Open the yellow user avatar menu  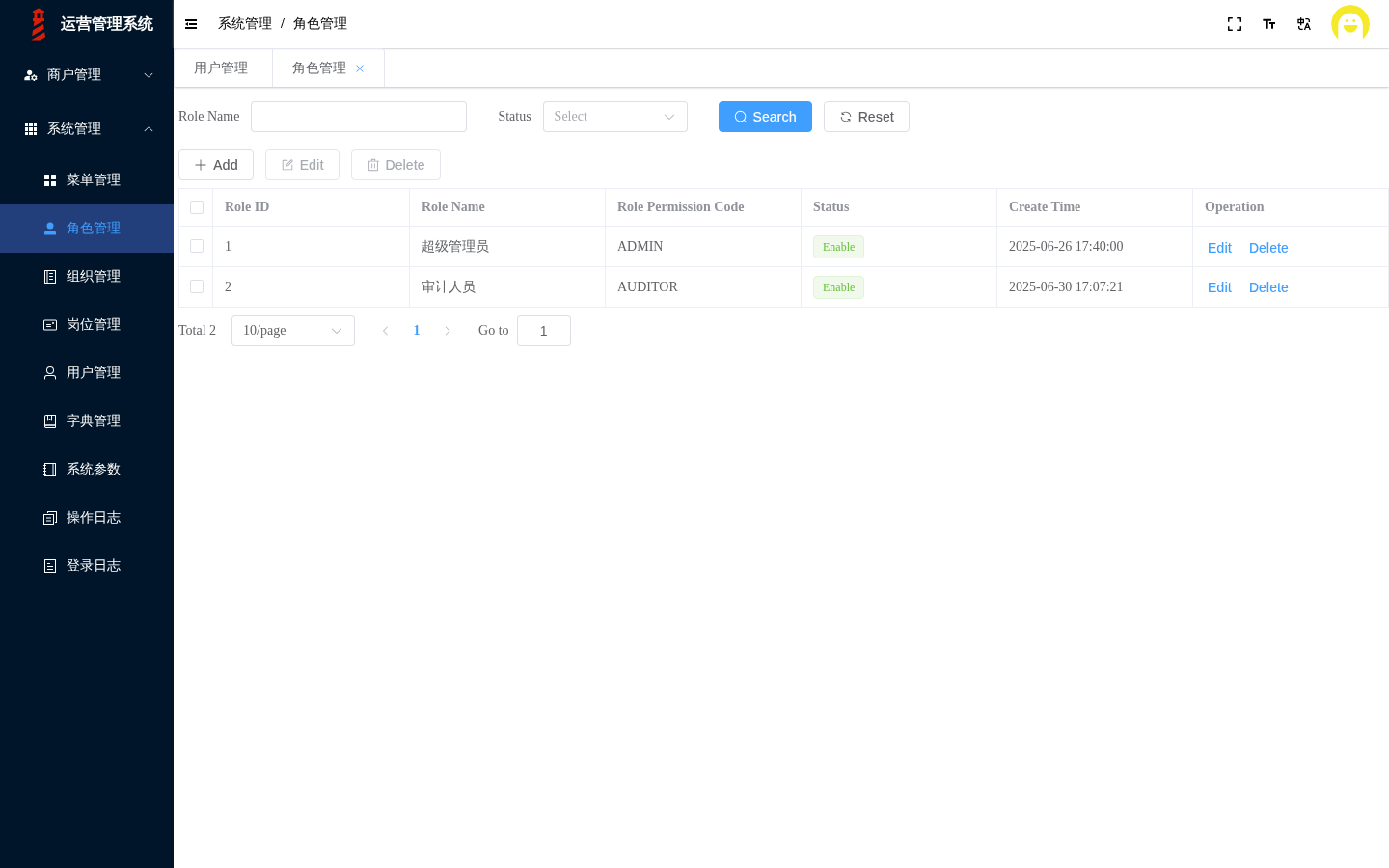1350,24
